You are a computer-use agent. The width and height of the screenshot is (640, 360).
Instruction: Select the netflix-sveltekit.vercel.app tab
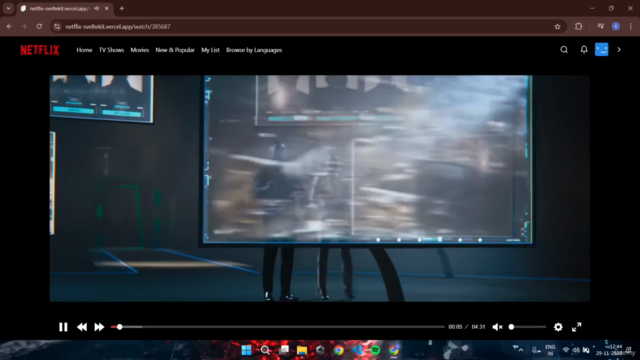coord(64,9)
